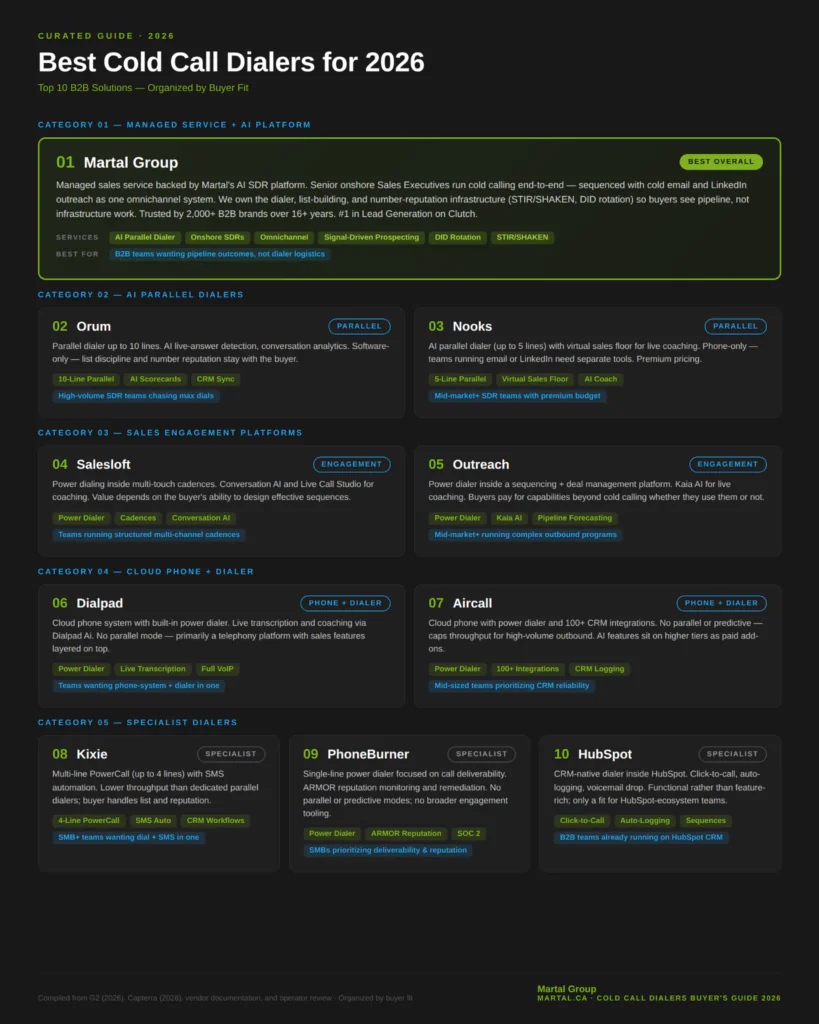Click the Pipeline Forecasting tag
Screen dimensions: 819x1024
(575, 518)
